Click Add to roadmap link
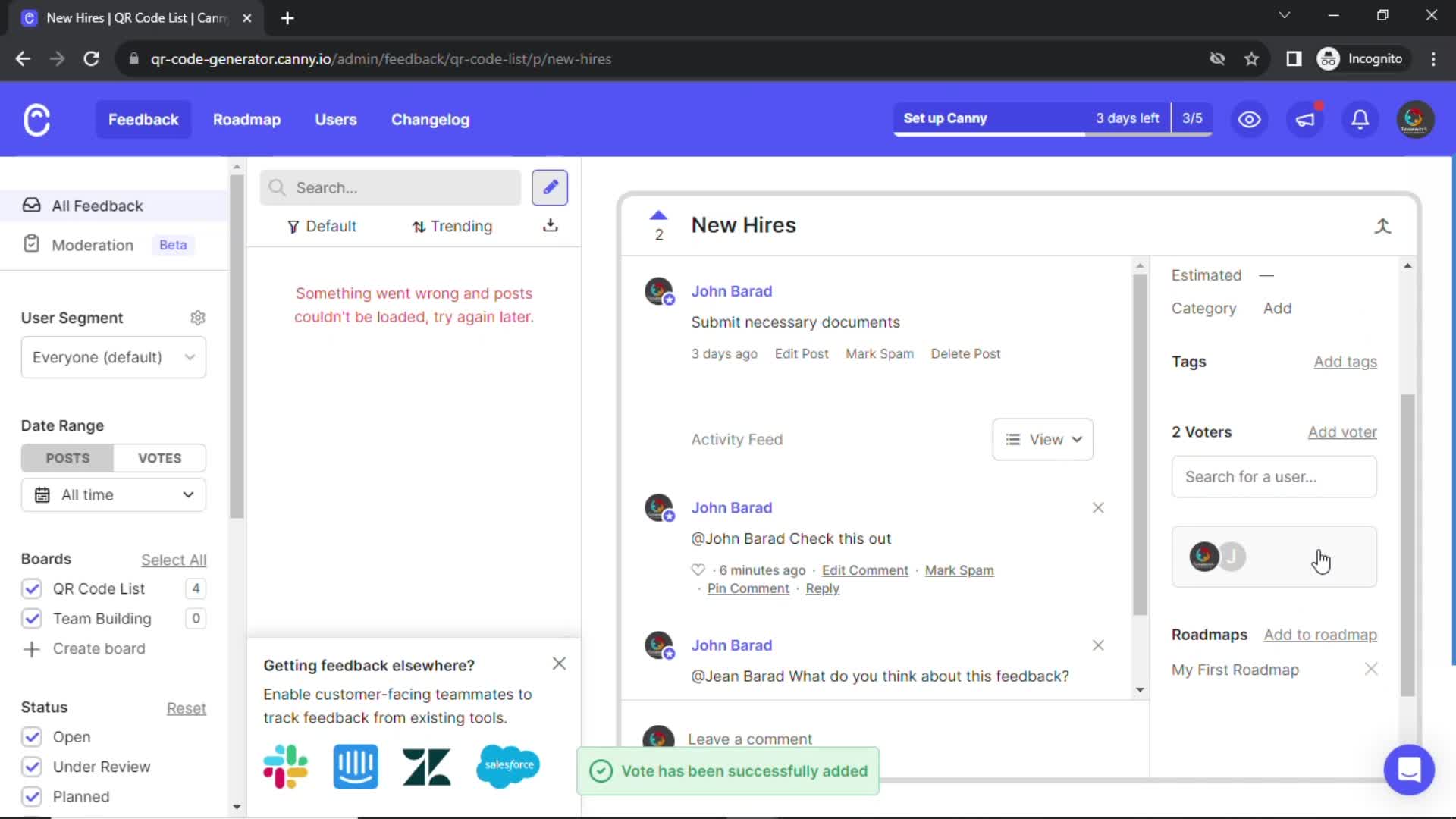The image size is (1456, 819). [1320, 635]
